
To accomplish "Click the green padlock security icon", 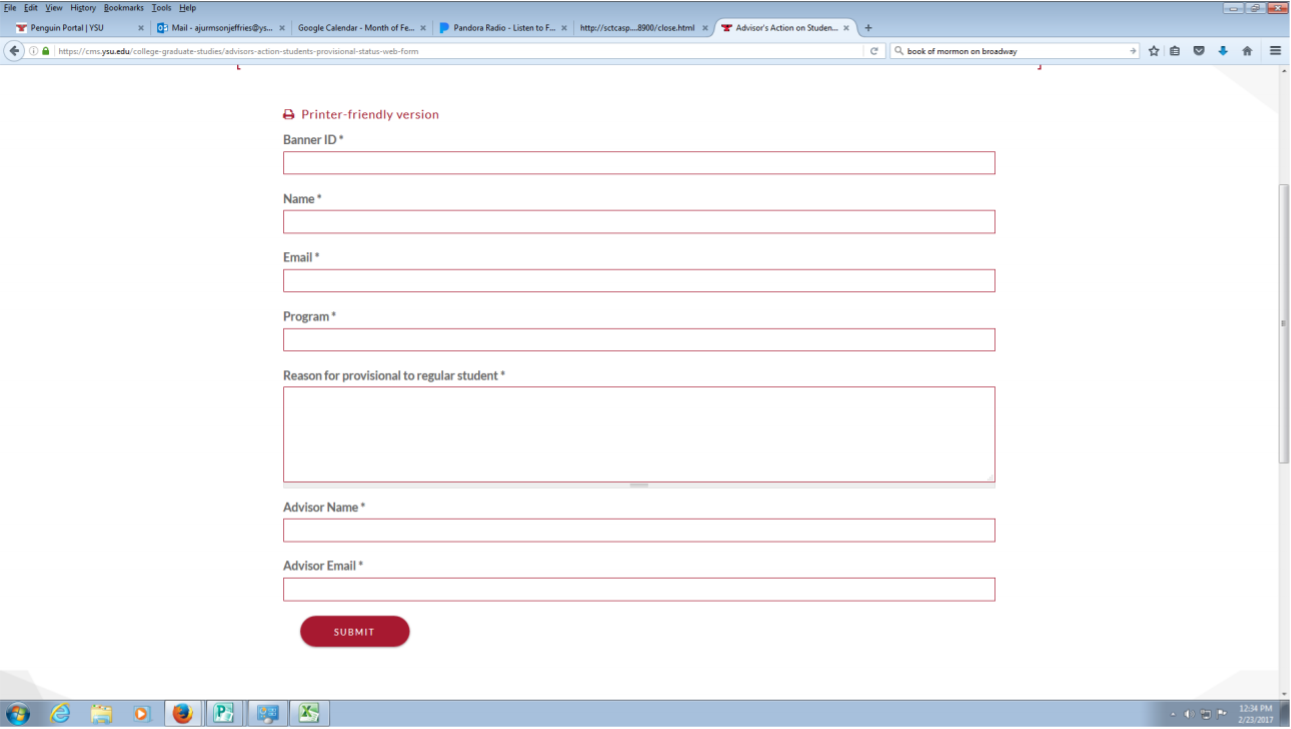I will pos(46,51).
